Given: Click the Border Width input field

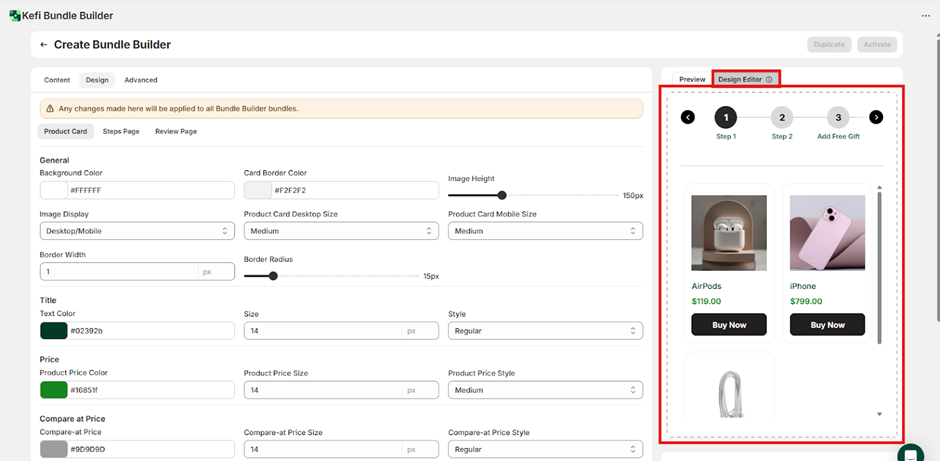Looking at the screenshot, I should pos(118,272).
